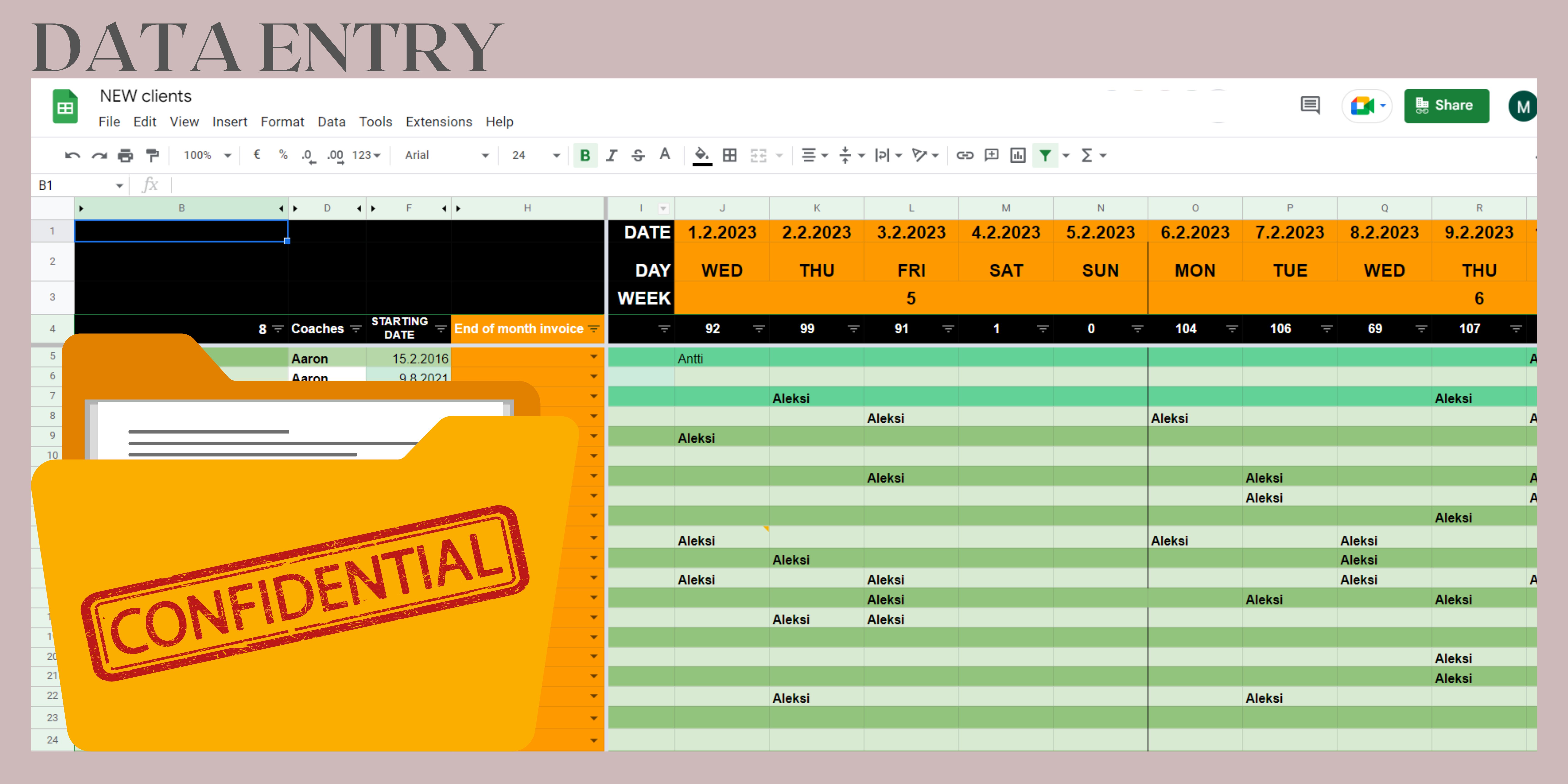Open the Borders tool
This screenshot has height=784, width=1568.
point(730,155)
